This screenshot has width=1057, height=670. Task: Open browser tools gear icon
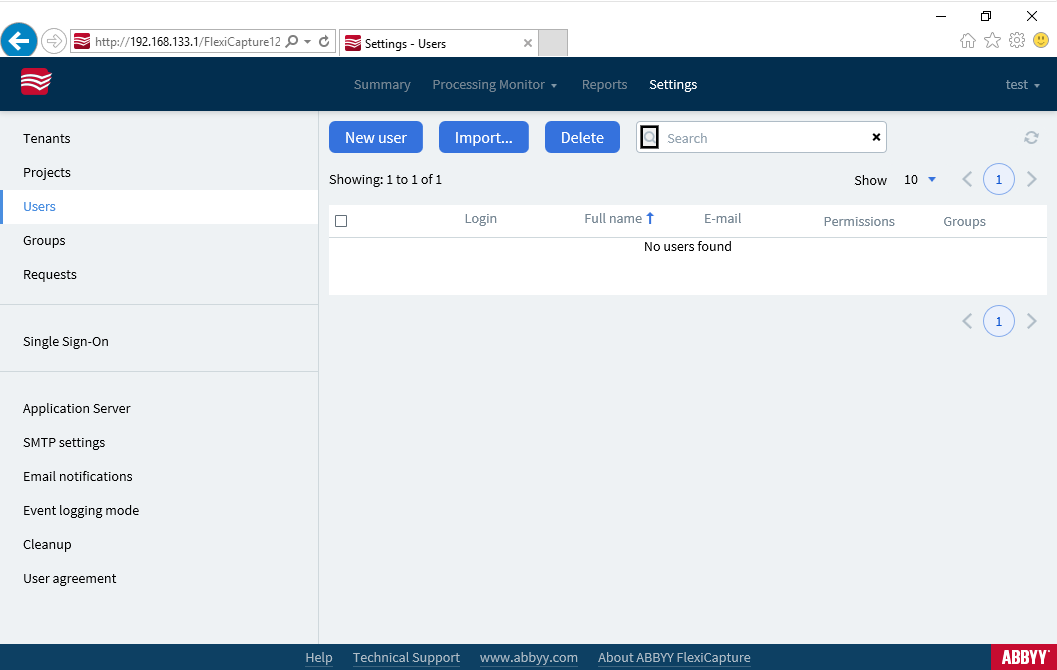pos(1017,40)
